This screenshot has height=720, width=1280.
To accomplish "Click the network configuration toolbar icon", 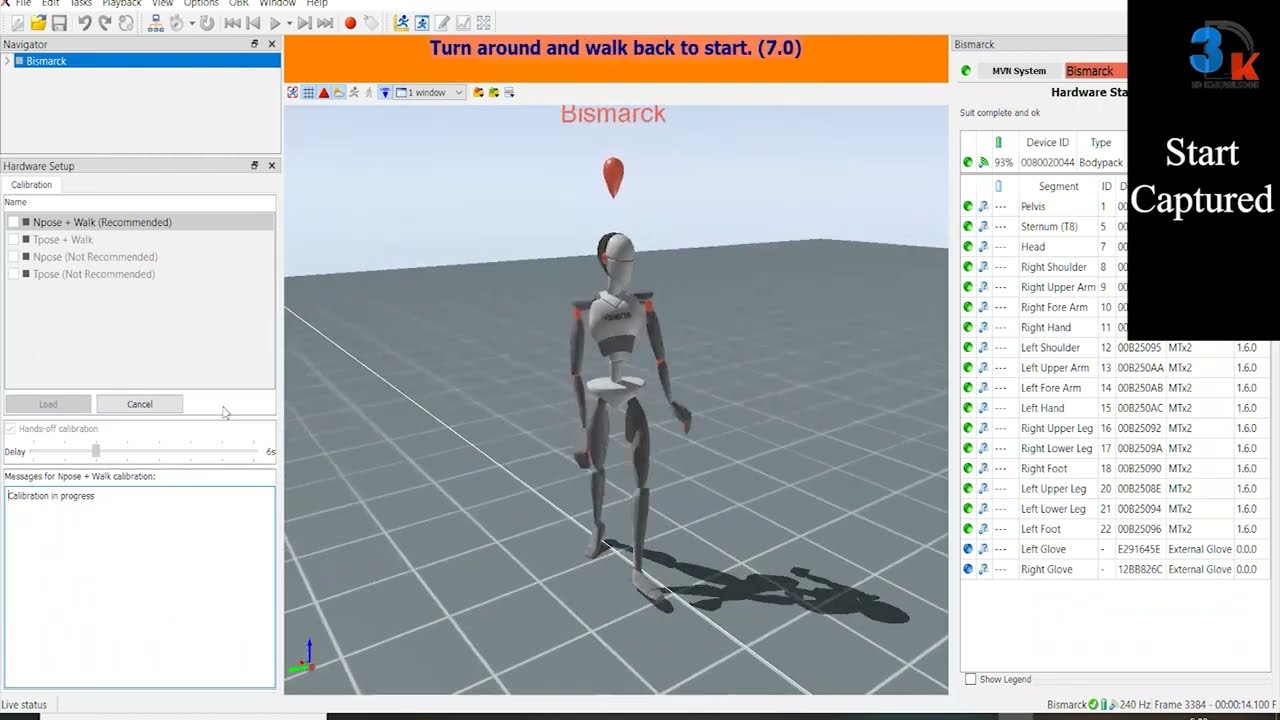I will (x=155, y=23).
